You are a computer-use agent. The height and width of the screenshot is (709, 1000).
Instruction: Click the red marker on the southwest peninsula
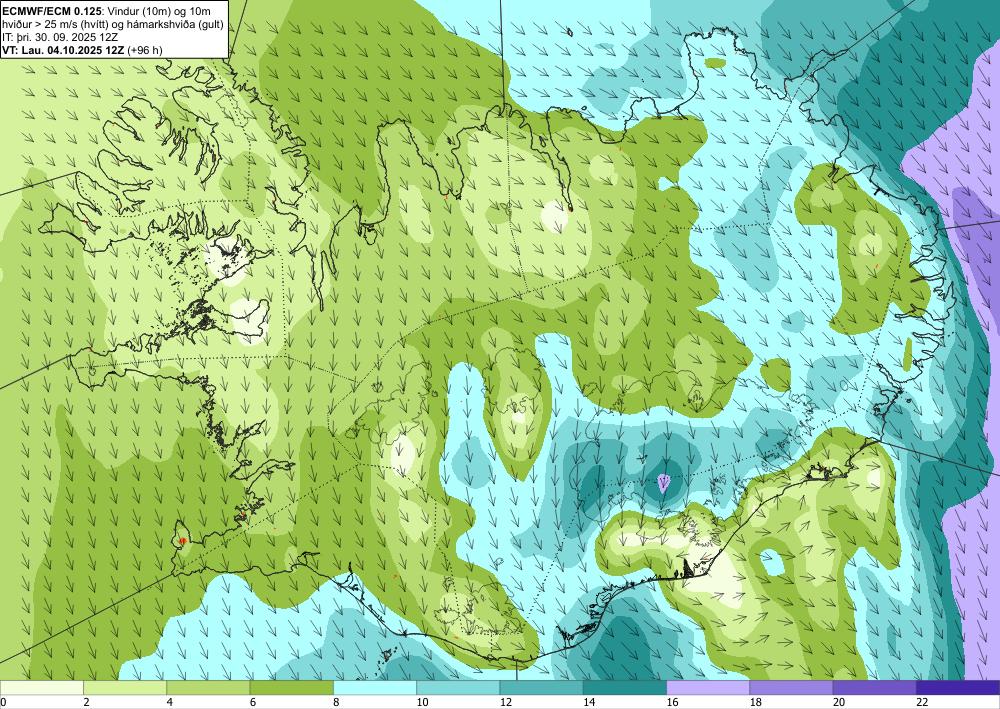point(182,541)
